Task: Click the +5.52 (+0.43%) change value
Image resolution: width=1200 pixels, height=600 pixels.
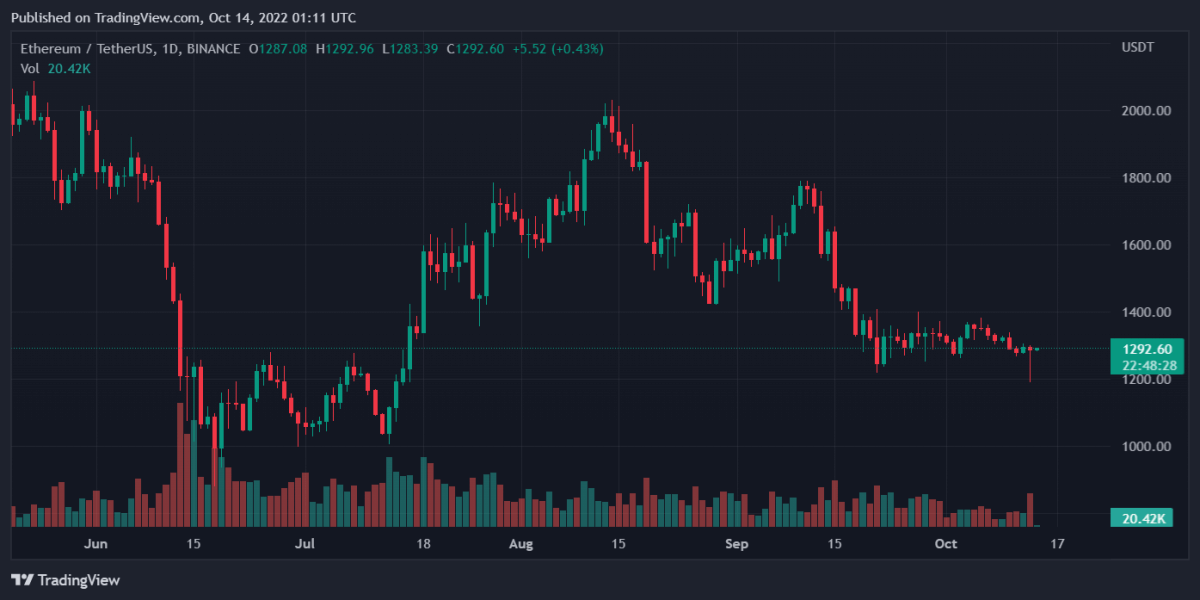Action: (560, 48)
